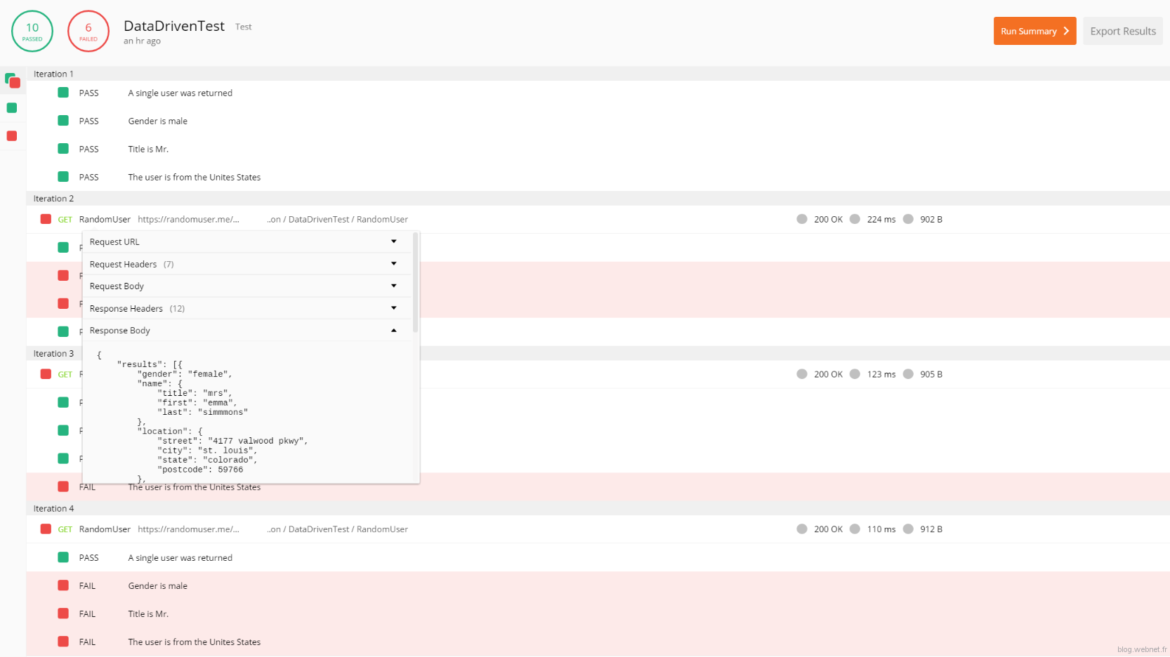1170x657 pixels.
Task: Select the Test tab beside DataDrivenTest
Action: click(242, 27)
